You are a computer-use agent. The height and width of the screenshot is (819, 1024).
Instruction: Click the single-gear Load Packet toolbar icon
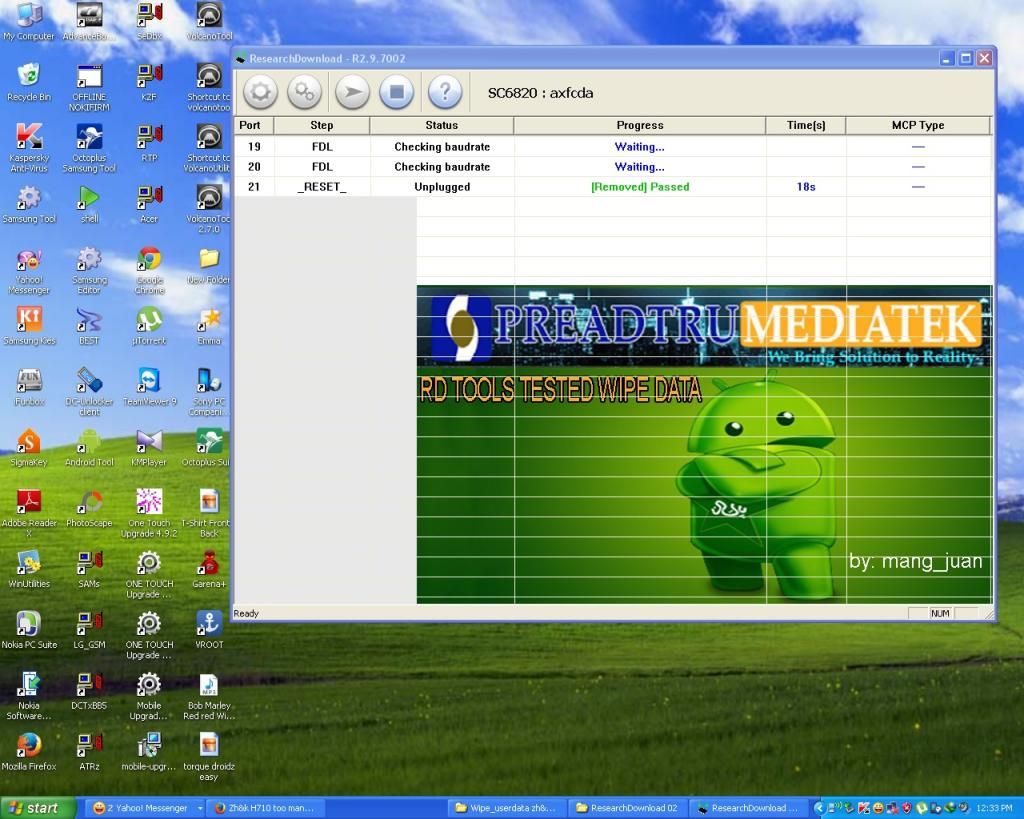[260, 92]
